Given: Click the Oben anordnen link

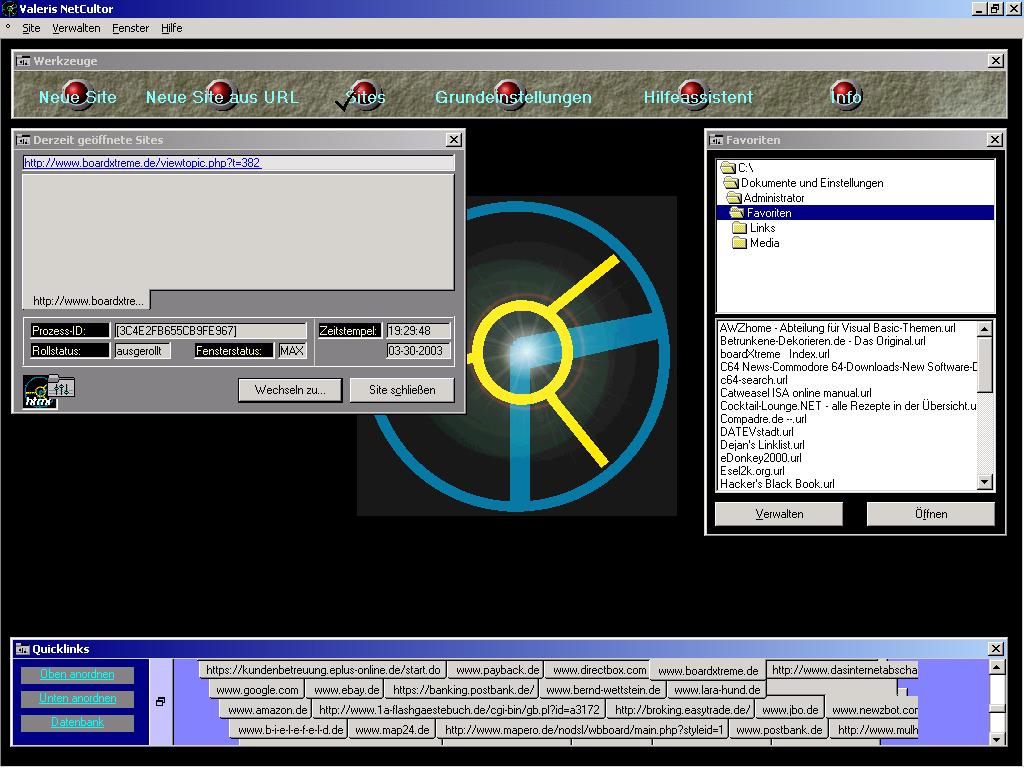Looking at the screenshot, I should point(77,674).
